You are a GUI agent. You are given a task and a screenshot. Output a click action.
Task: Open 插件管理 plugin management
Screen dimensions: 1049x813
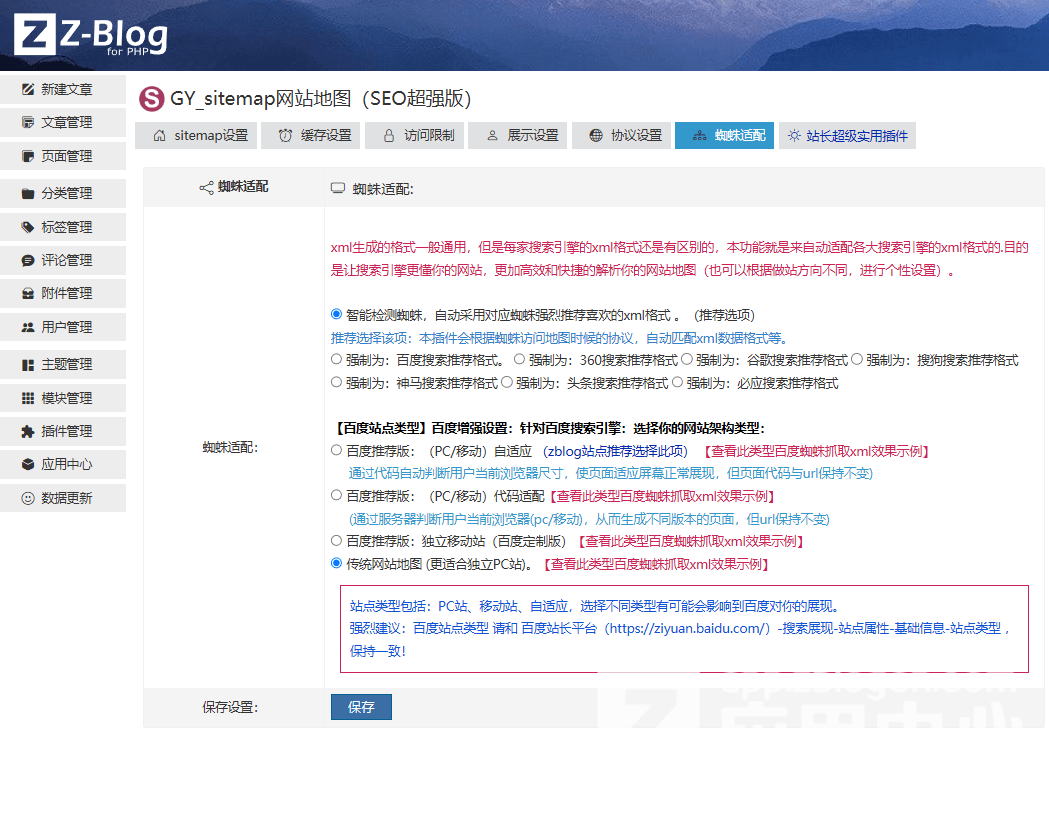click(65, 431)
